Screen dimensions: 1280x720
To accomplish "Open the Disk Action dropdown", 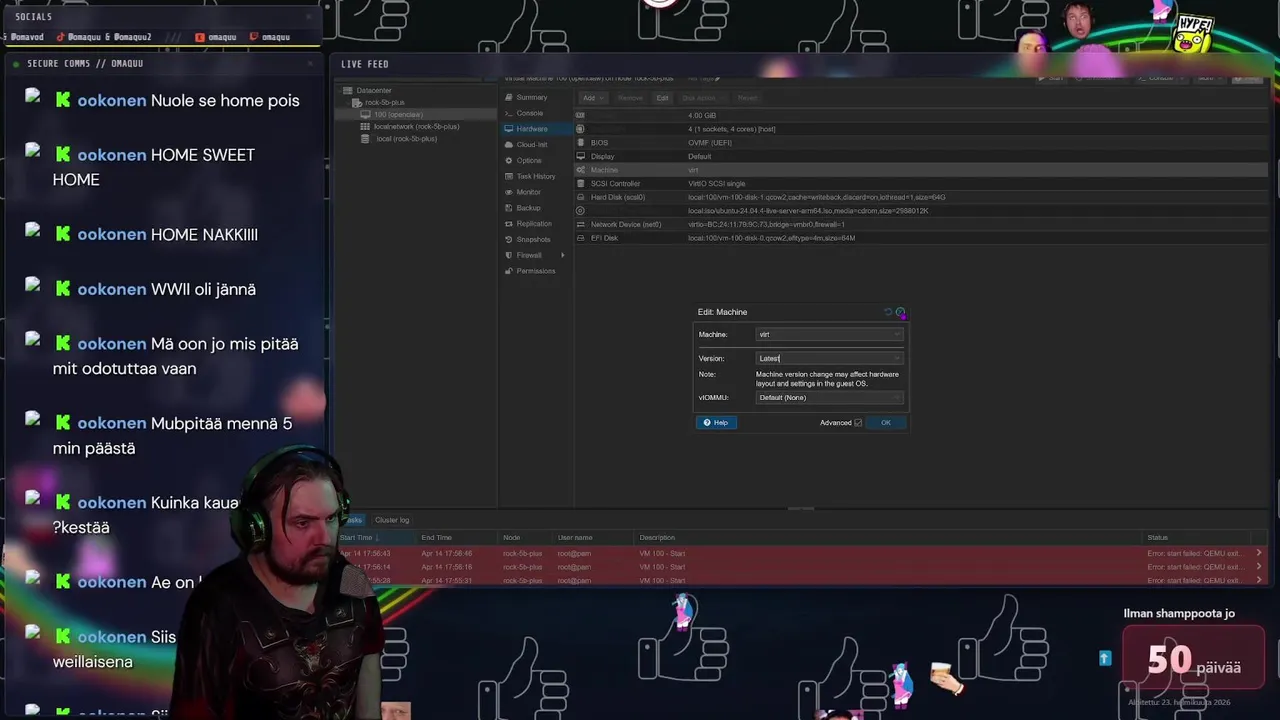I will tap(701, 98).
